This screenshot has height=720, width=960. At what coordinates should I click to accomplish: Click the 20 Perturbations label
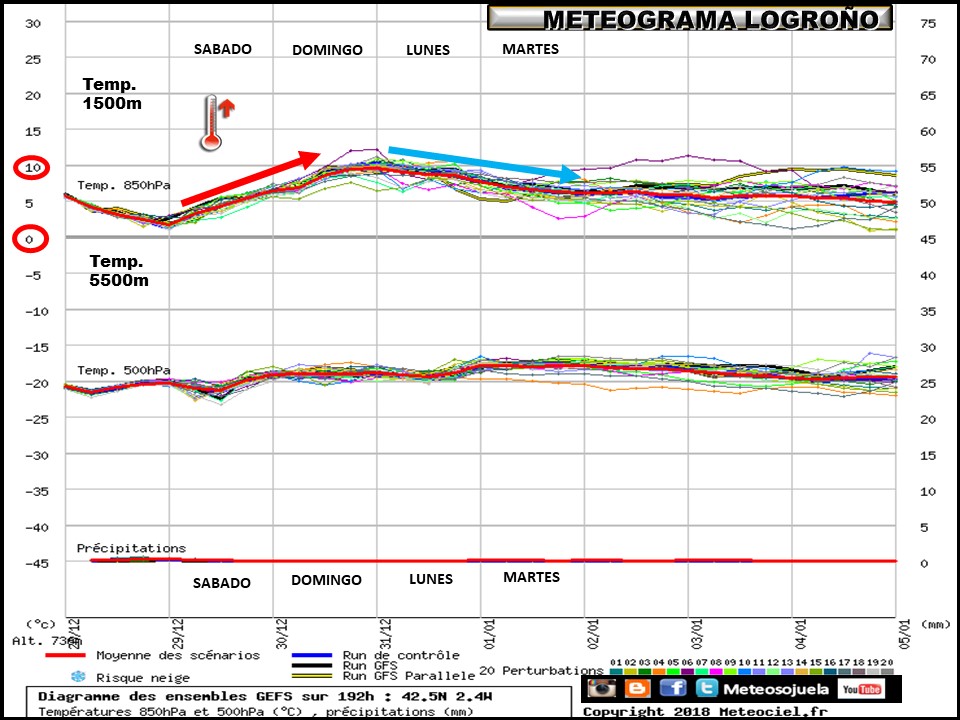coord(541,671)
